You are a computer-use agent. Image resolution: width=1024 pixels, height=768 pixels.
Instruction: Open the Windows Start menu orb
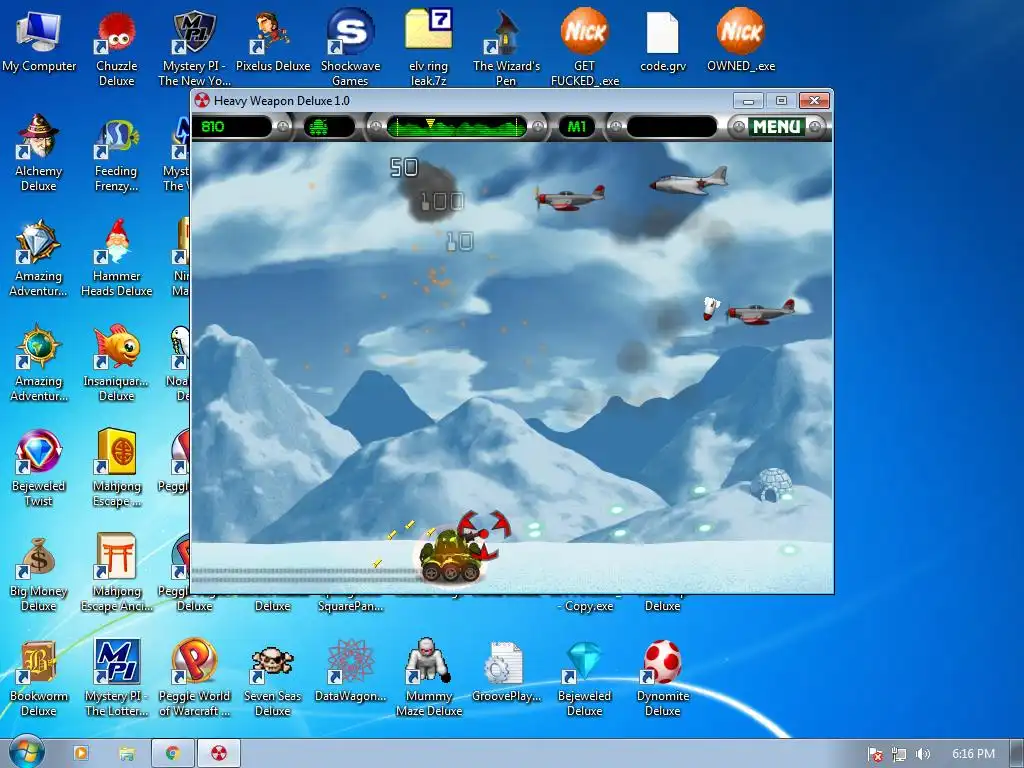27,753
